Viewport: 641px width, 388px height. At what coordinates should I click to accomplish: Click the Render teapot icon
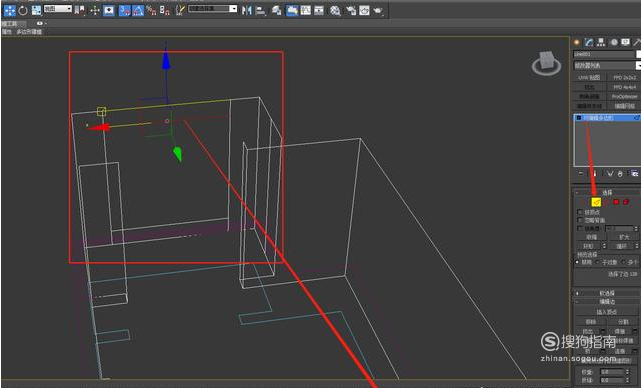click(x=378, y=10)
